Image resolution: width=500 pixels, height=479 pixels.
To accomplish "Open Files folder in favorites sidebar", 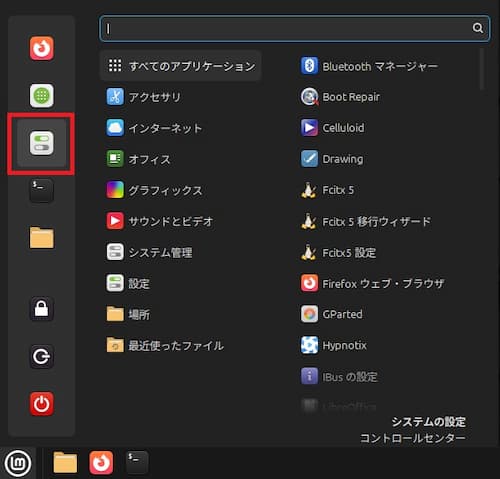I will tap(41, 238).
